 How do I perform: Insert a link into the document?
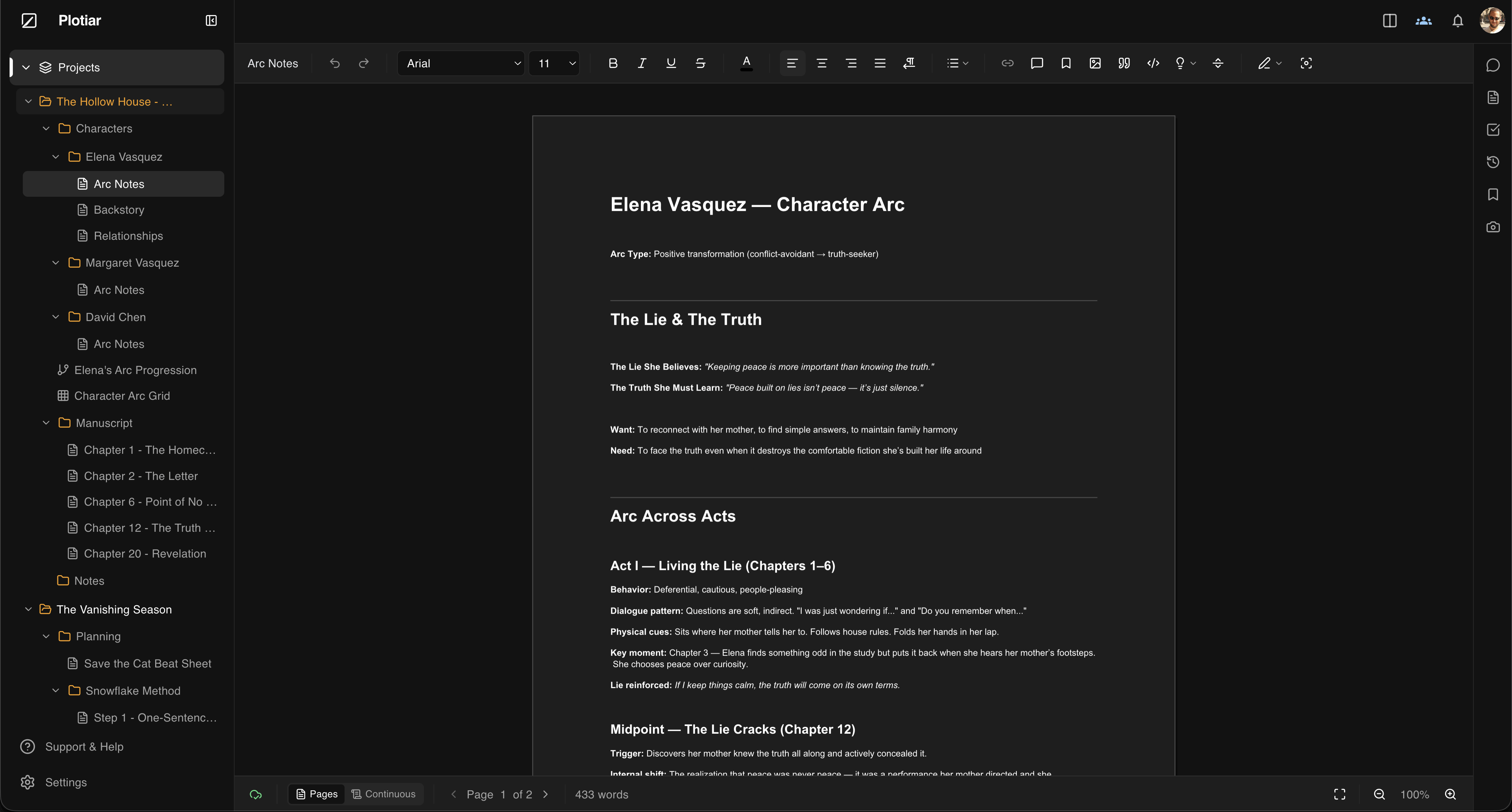(1007, 63)
